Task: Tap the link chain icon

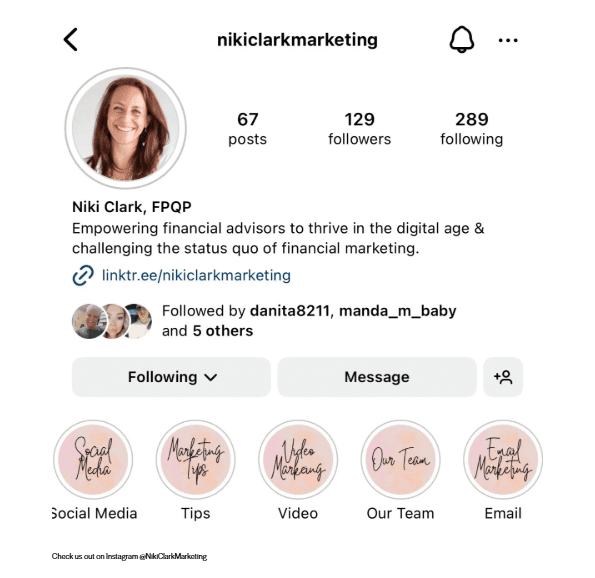Action: (x=83, y=275)
